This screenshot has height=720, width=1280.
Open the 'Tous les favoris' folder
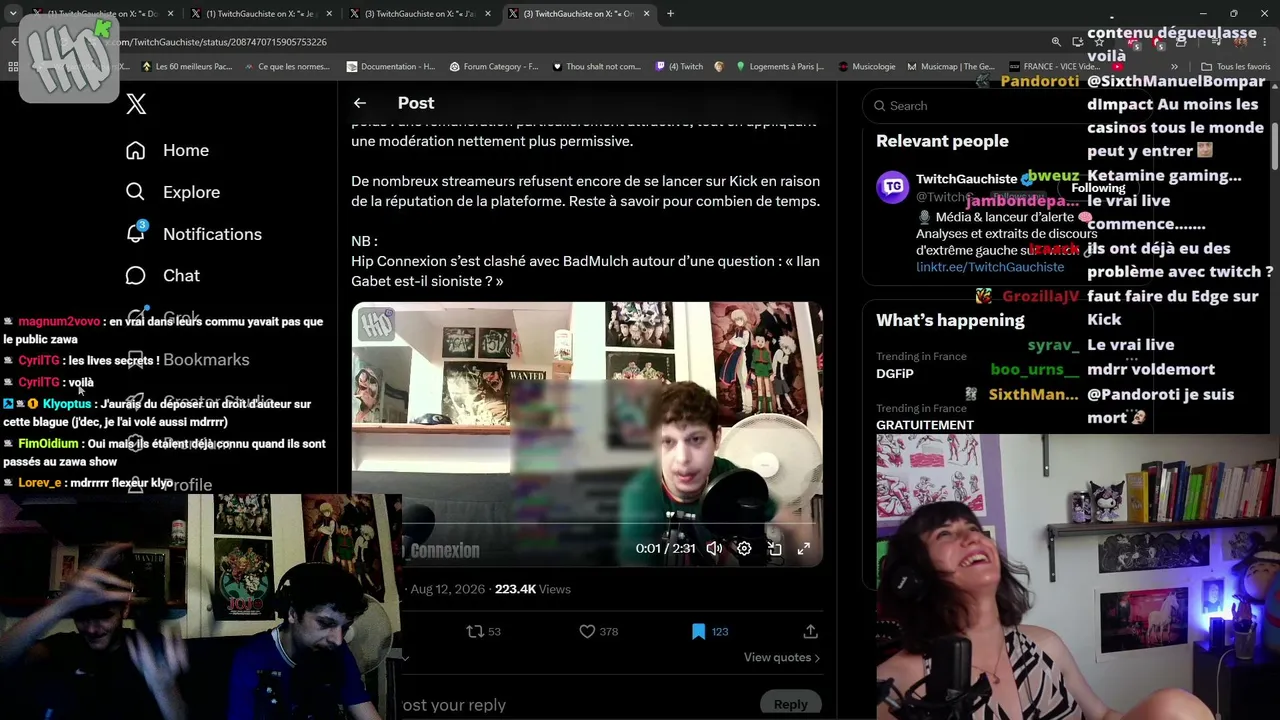pos(1236,67)
